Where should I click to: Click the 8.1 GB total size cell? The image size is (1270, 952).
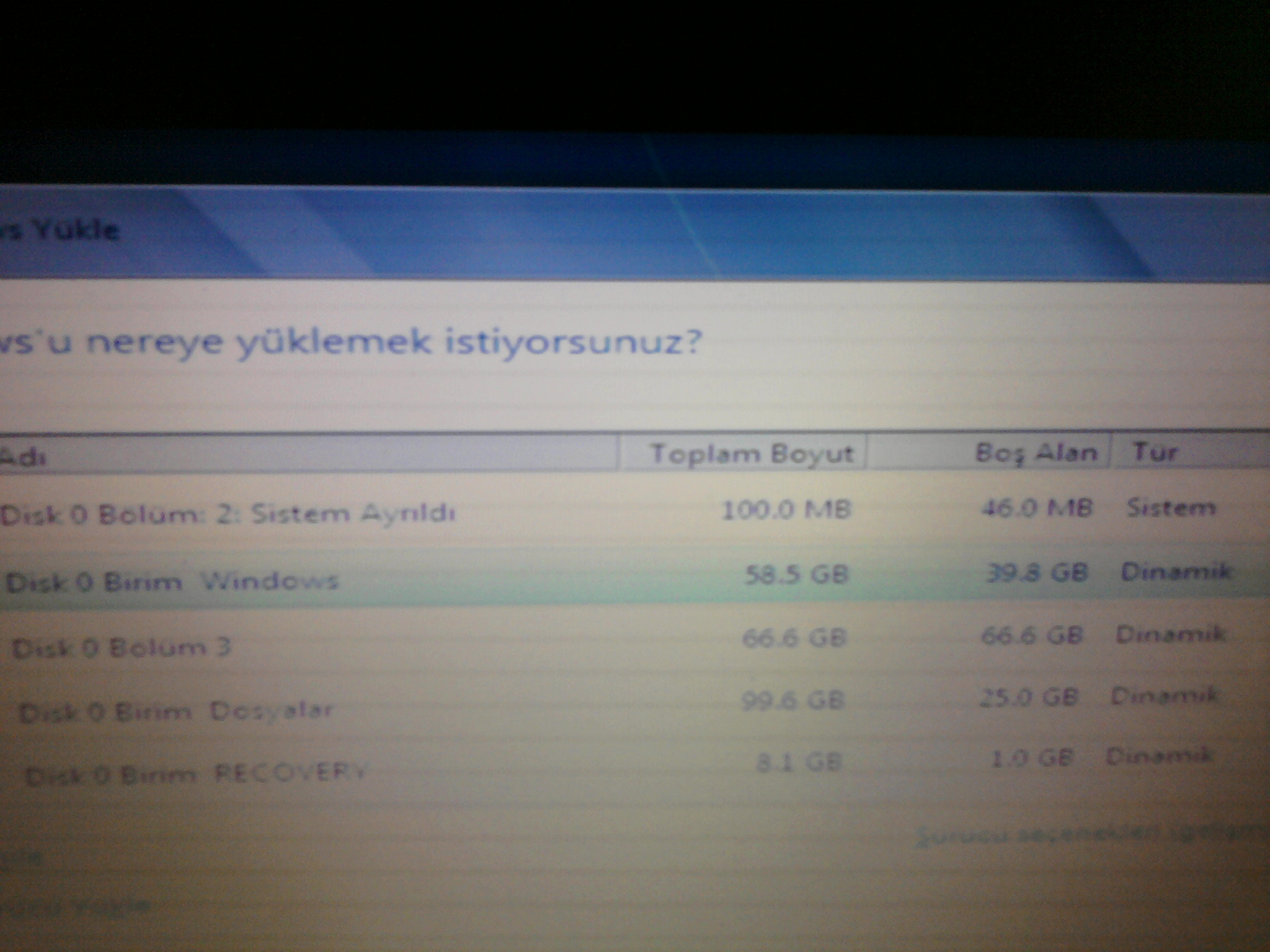799,762
